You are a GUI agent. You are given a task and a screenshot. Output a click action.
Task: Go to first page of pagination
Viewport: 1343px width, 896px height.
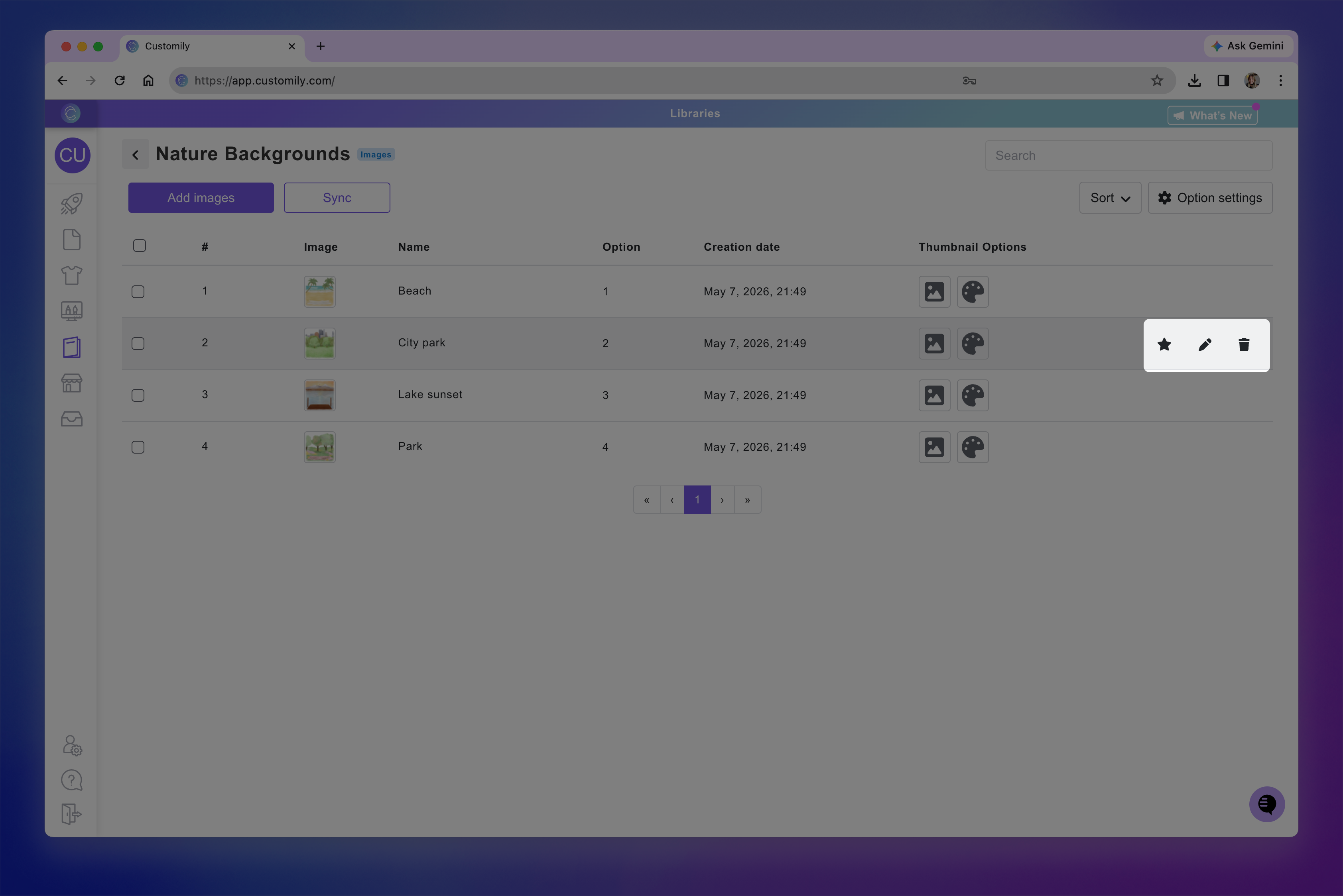[x=647, y=500]
